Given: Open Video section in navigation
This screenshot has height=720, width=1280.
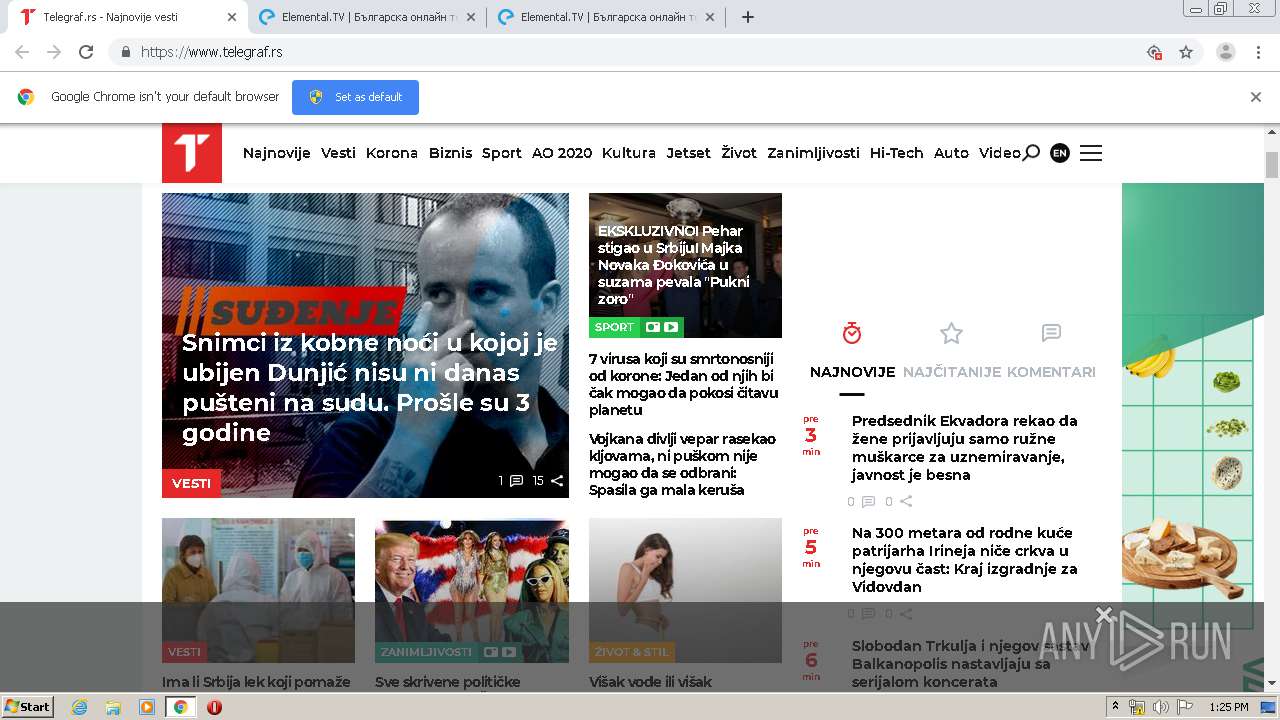Looking at the screenshot, I should tap(1000, 153).
